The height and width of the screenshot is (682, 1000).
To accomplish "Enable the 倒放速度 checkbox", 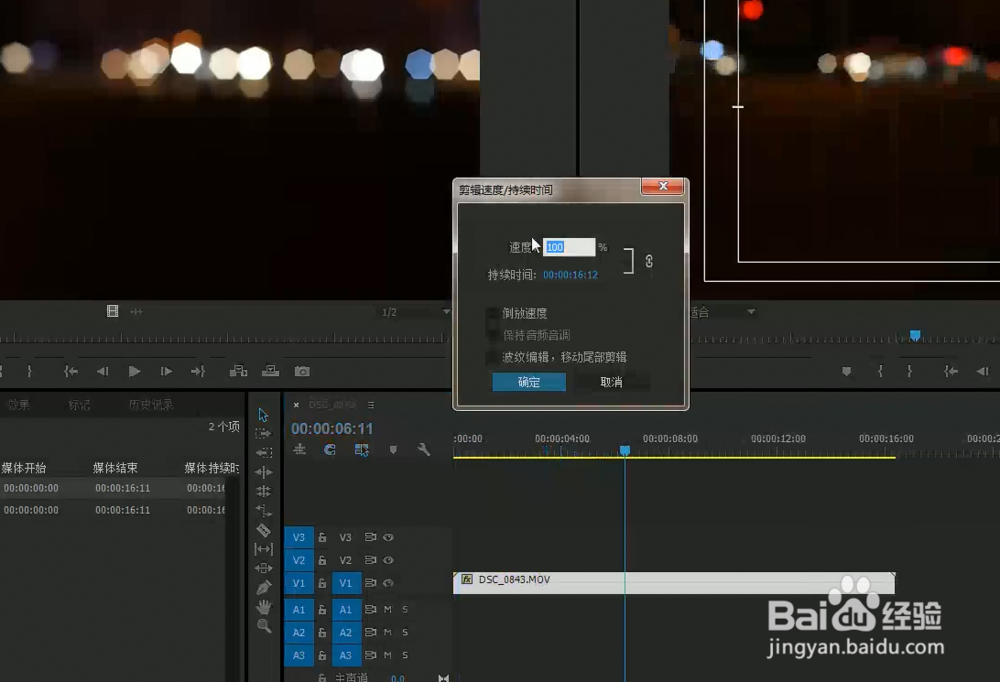I will (492, 313).
